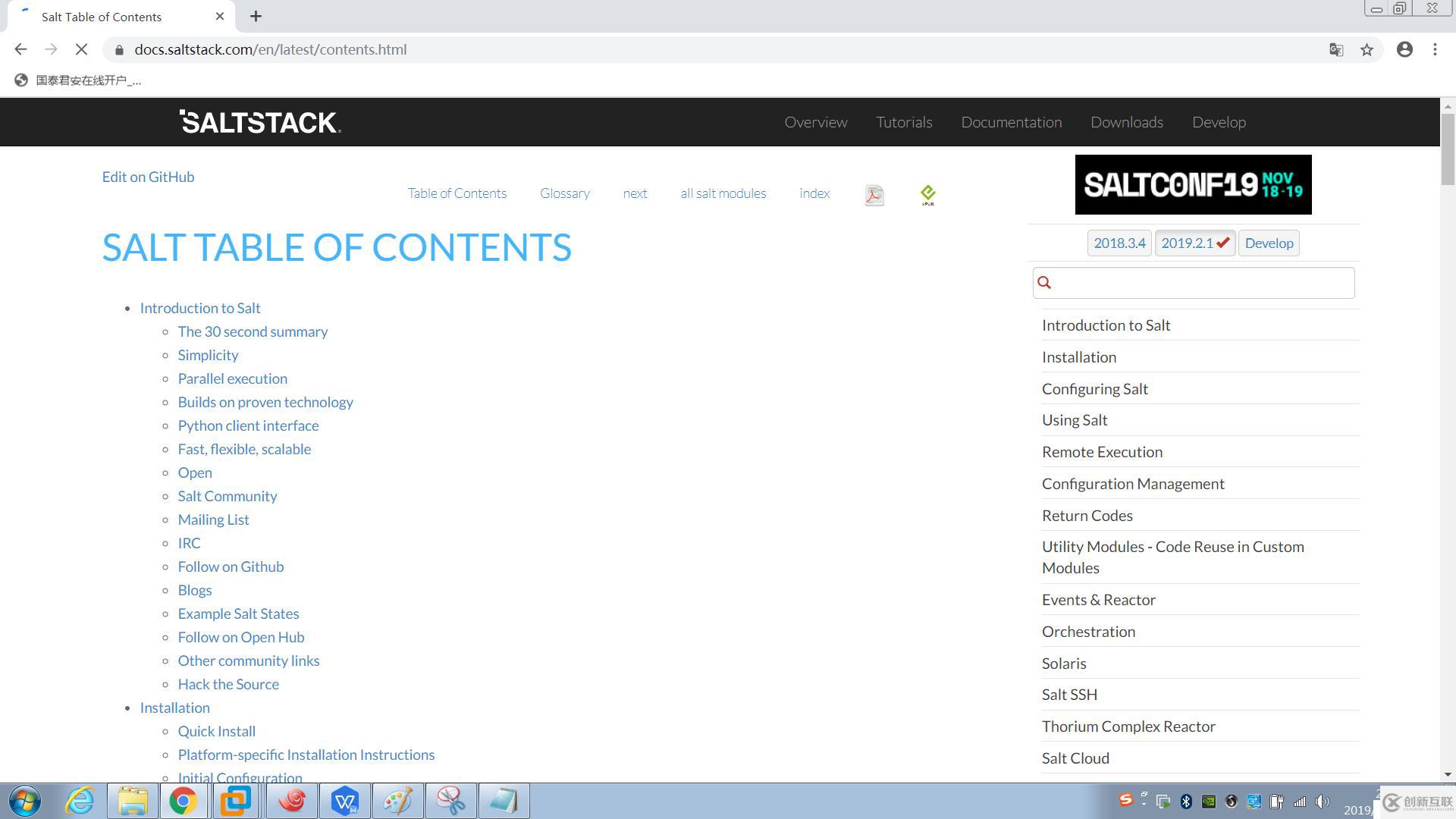
Task: Open the Downloads menu
Action: click(1126, 122)
